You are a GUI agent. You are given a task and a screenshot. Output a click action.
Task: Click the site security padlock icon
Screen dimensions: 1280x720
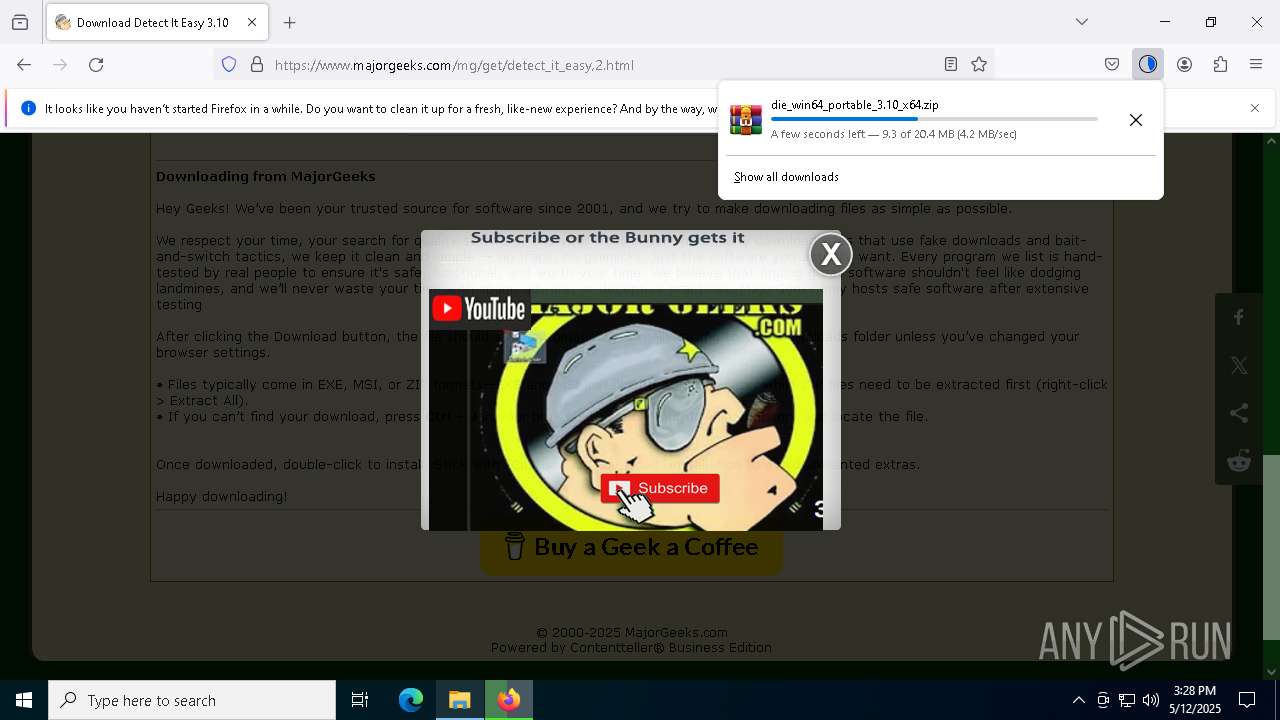[257, 65]
